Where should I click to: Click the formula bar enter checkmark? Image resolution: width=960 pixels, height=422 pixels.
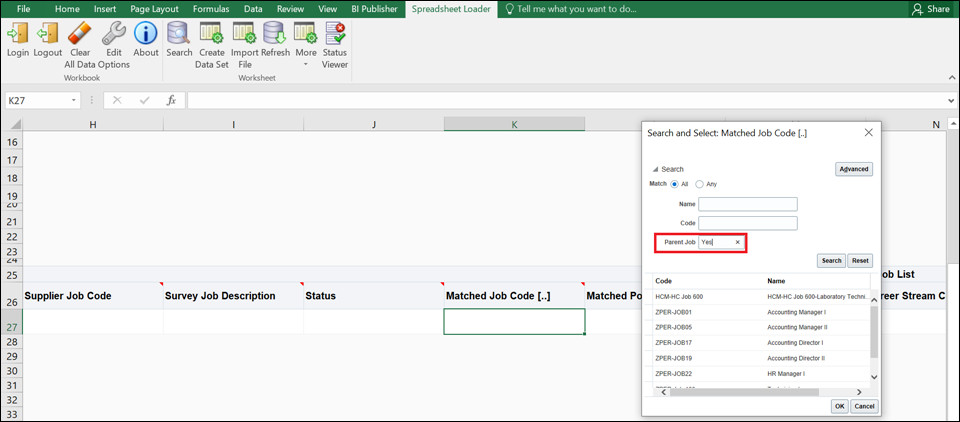pos(144,100)
